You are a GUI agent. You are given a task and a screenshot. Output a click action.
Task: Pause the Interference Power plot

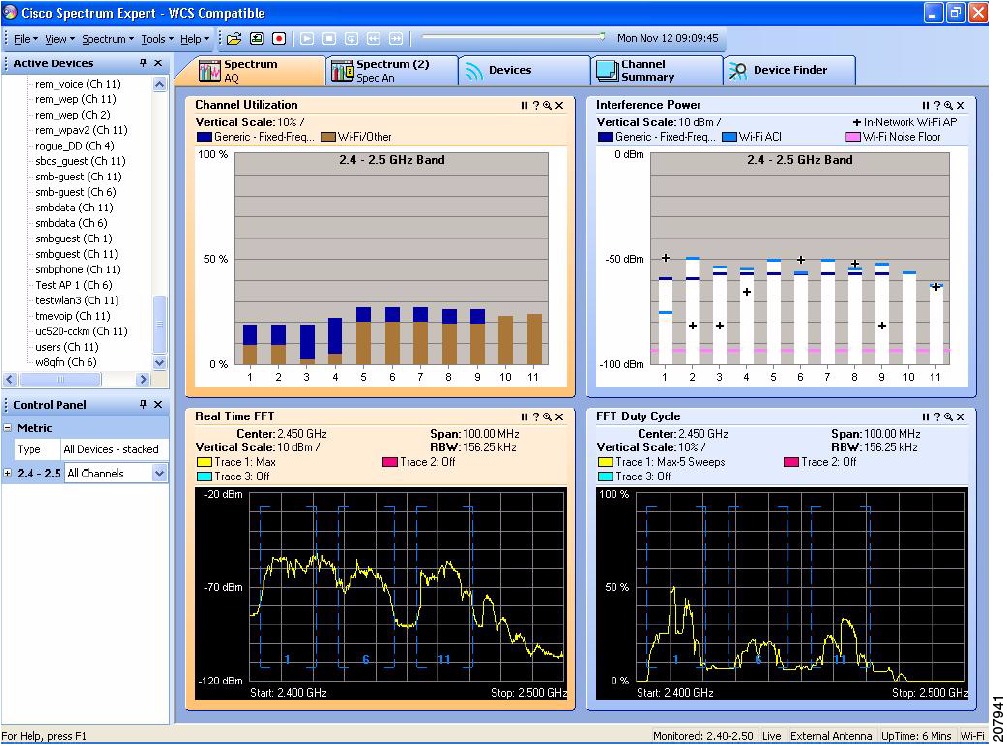point(925,105)
